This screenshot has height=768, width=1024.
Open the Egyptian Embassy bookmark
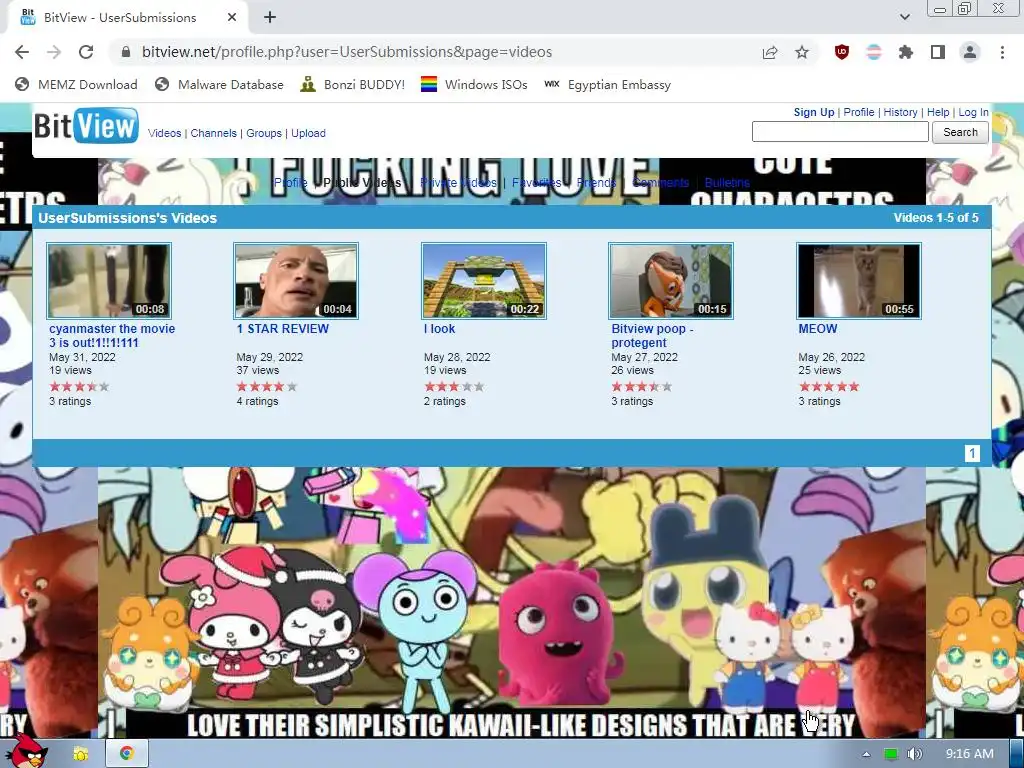(607, 84)
